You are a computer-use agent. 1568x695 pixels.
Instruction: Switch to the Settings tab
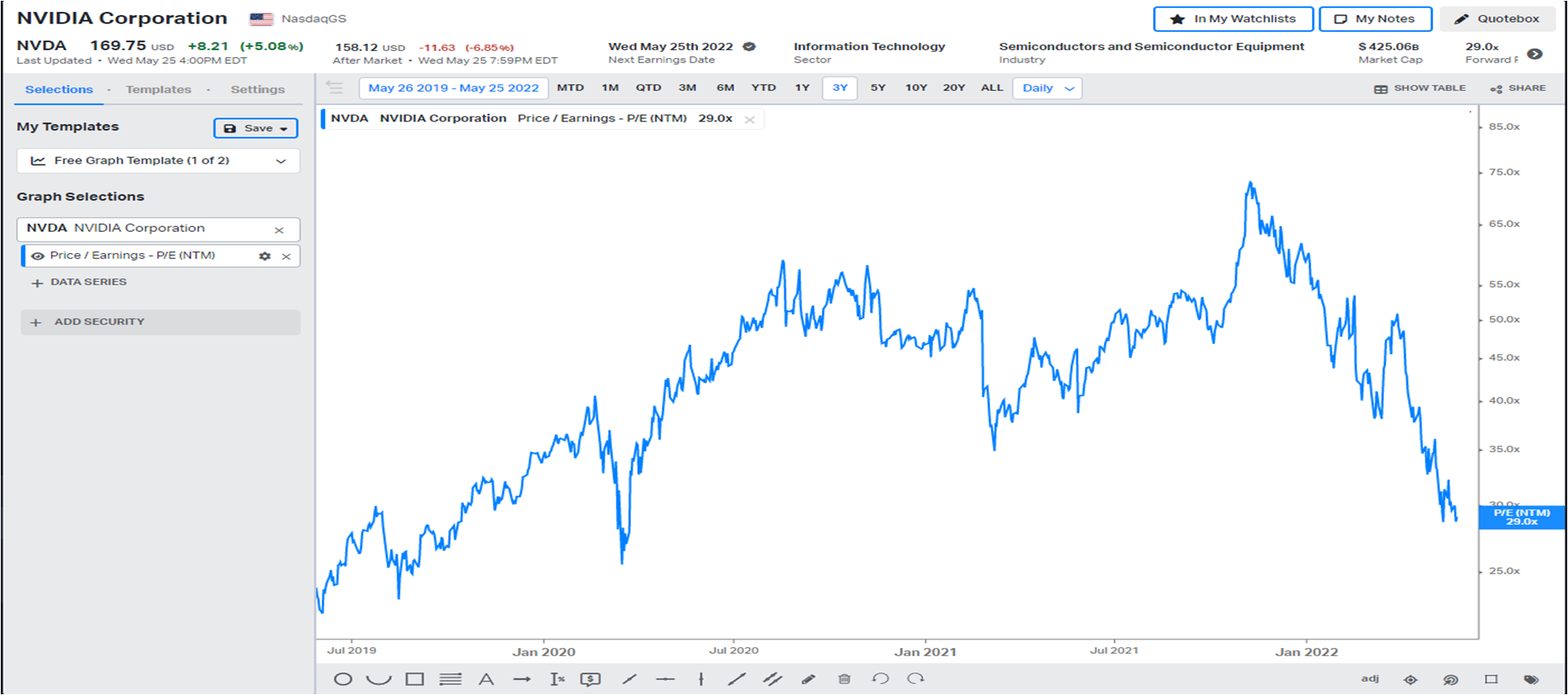pyautogui.click(x=258, y=89)
